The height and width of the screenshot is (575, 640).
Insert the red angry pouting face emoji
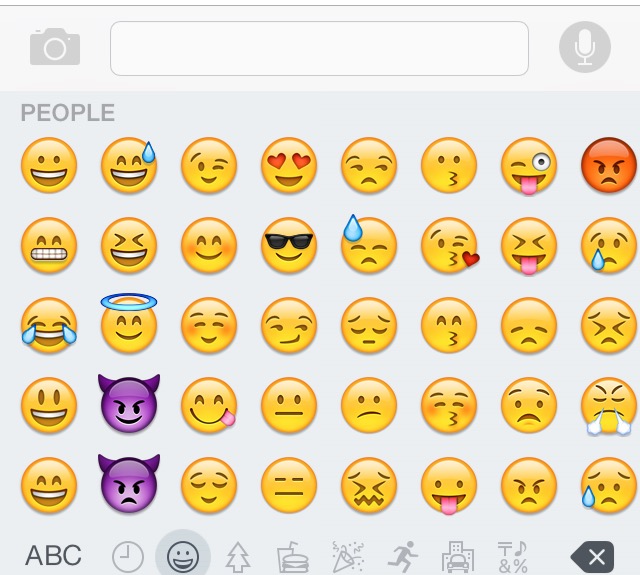click(609, 164)
